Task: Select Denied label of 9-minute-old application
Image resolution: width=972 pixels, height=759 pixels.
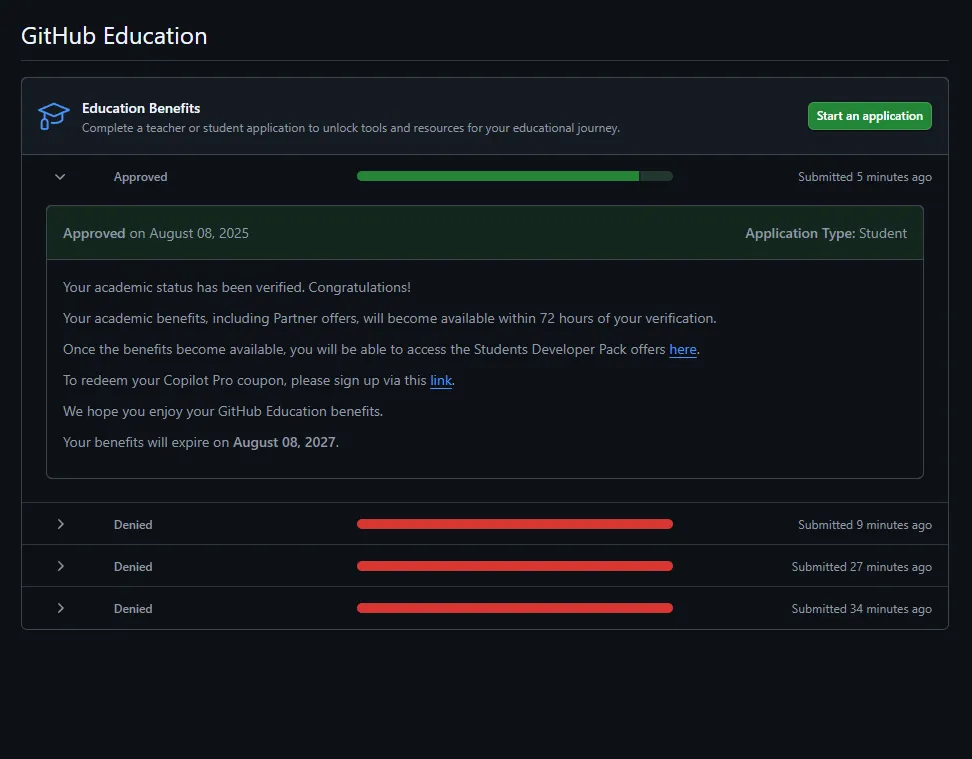Action: tap(133, 525)
